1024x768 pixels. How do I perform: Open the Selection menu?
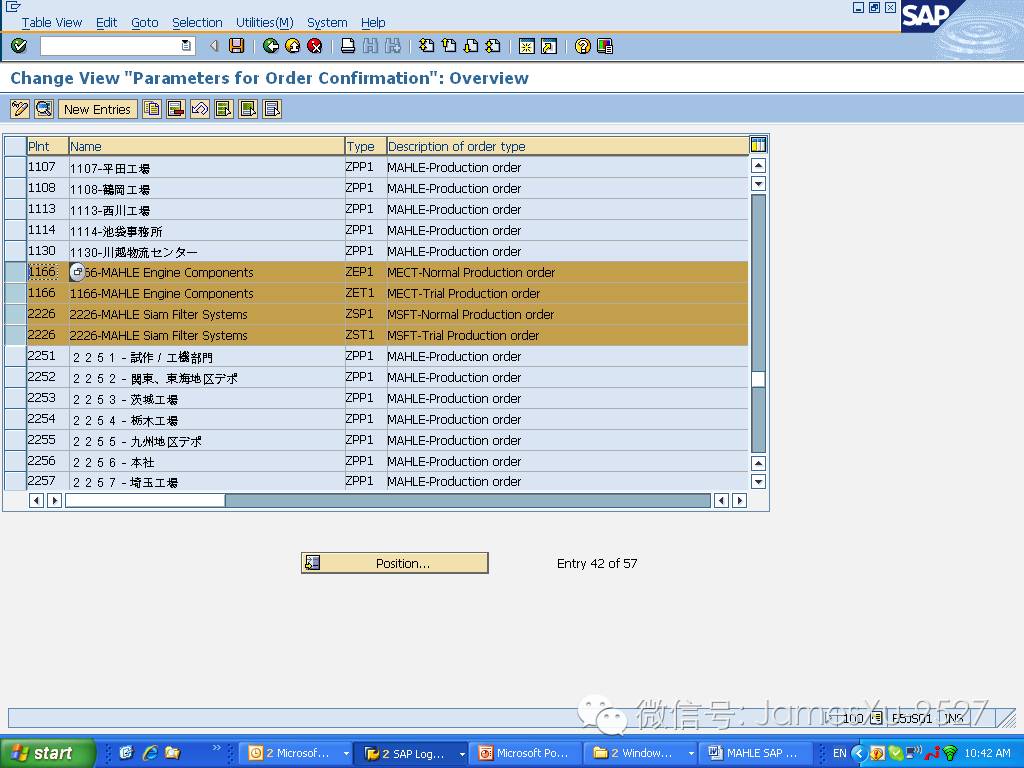(x=197, y=23)
